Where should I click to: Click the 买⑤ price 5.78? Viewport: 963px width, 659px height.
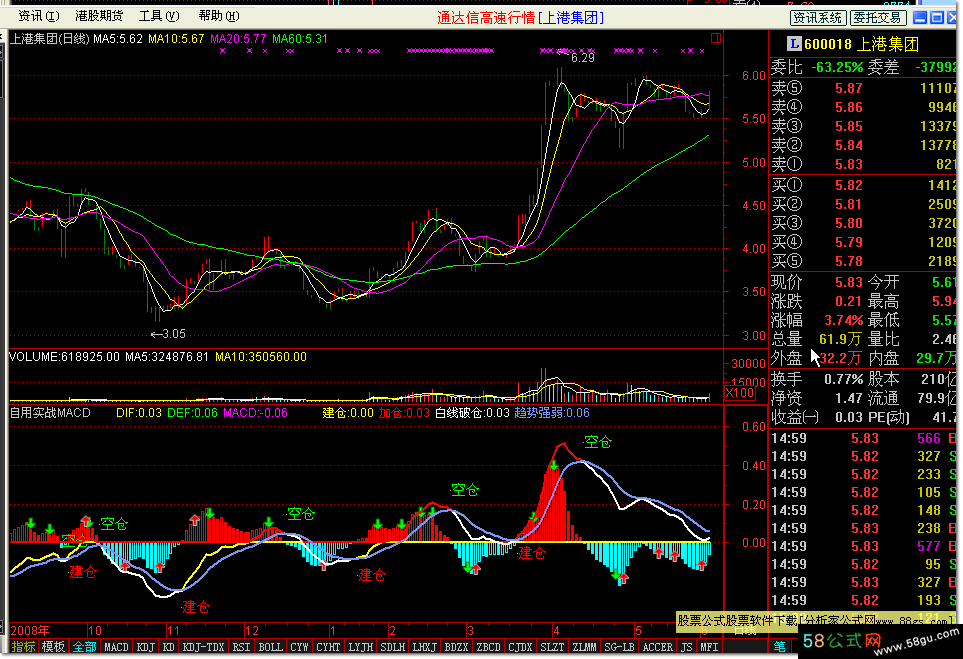[849, 262]
